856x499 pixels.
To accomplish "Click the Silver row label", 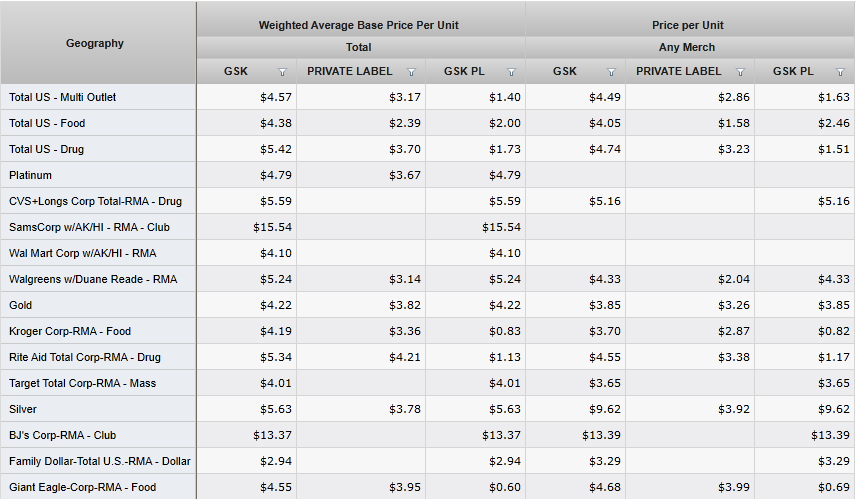I will 23,409.
